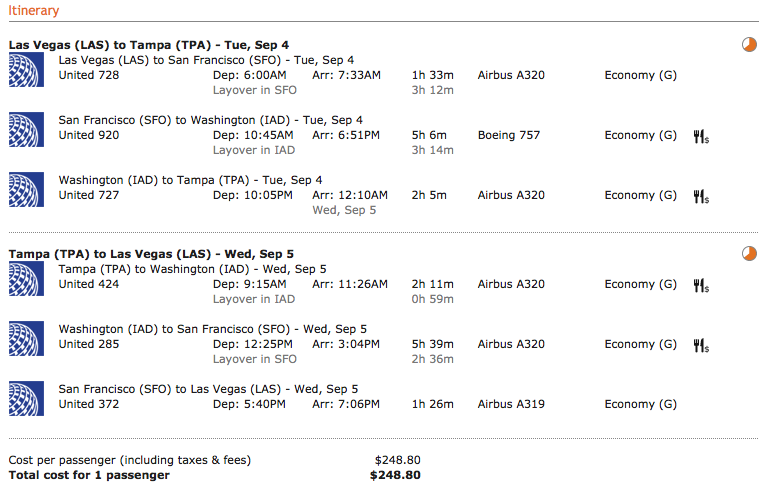Image resolution: width=774 pixels, height=491 pixels.
Task: Click the Wed, Sep 5 next-day arrival note
Action: tap(344, 210)
